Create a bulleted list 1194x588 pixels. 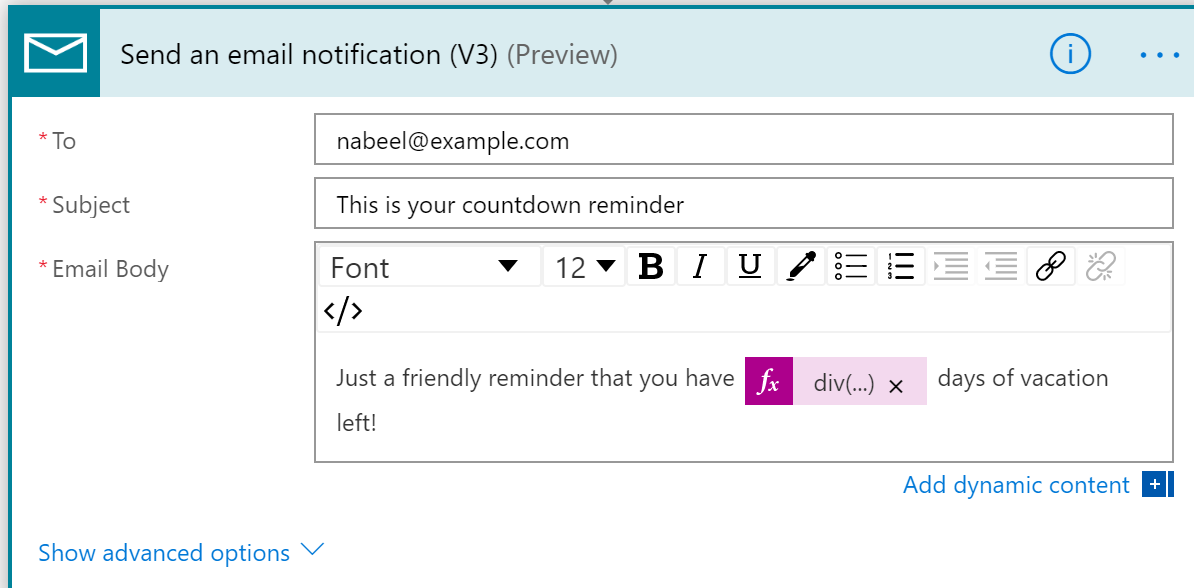(x=850, y=266)
